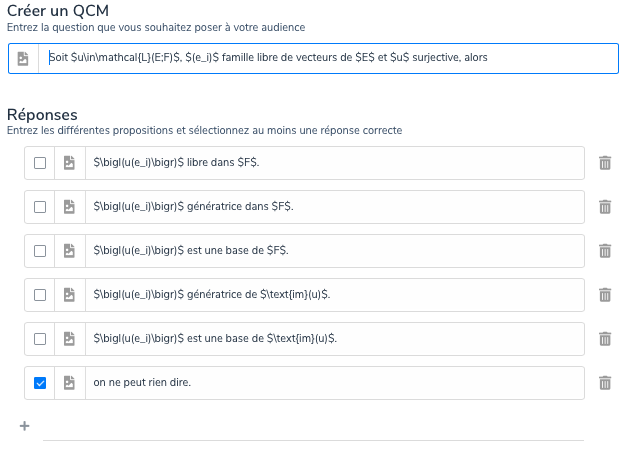Delete the 'base de $\text{im}(u)$' answer
This screenshot has height=474, width=642.
(x=604, y=339)
